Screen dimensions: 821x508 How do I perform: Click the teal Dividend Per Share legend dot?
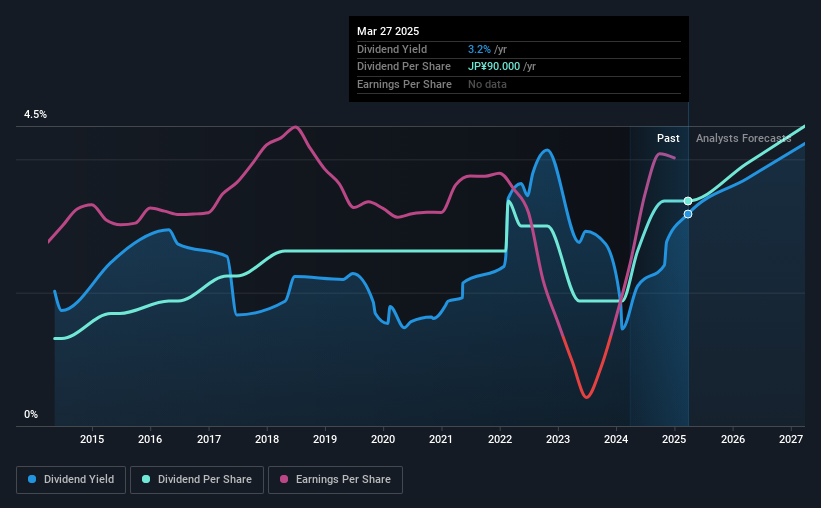pos(146,479)
